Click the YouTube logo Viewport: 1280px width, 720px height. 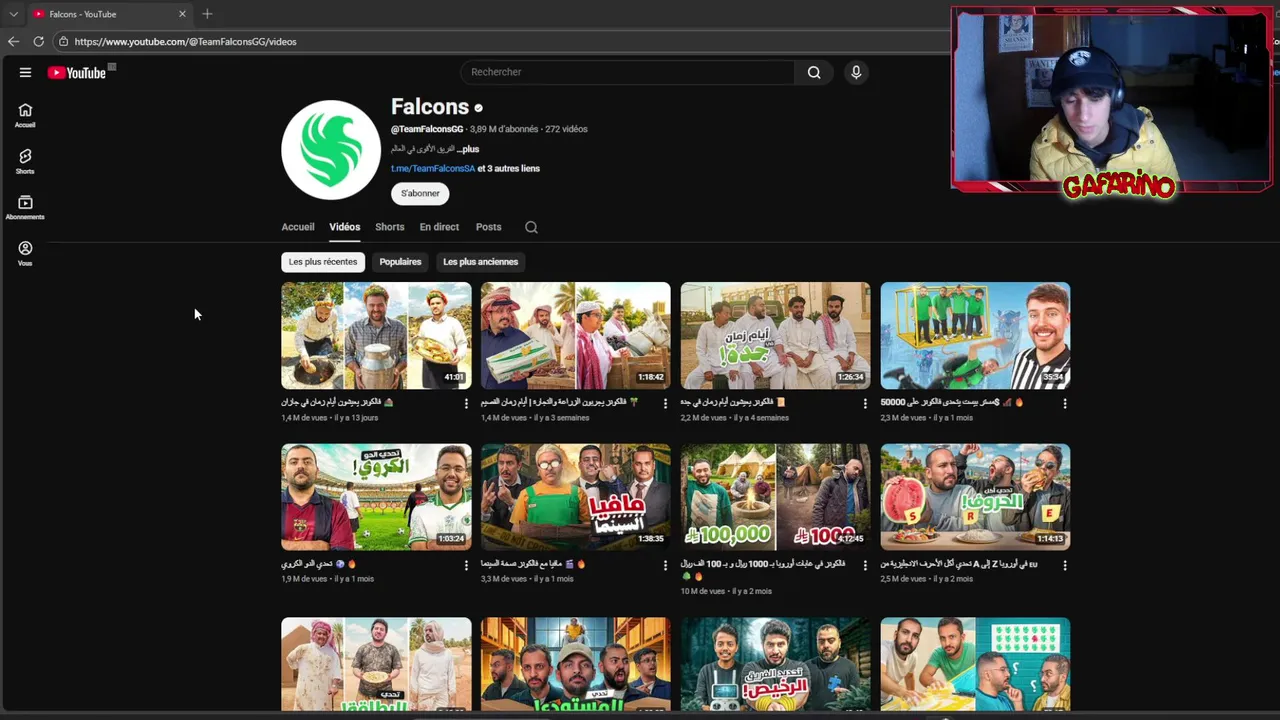click(77, 72)
